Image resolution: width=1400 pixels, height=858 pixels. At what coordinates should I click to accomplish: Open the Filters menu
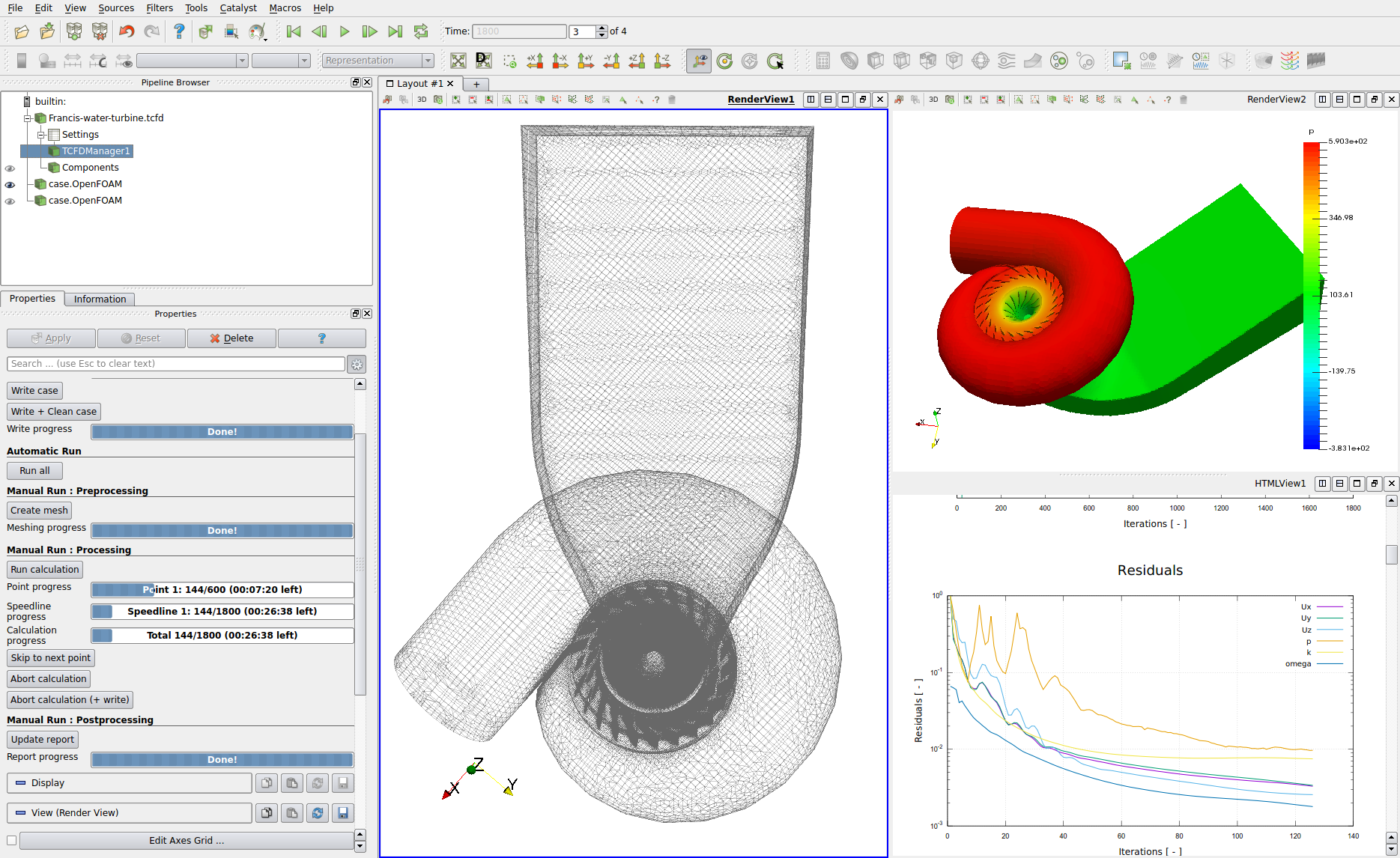click(x=160, y=8)
